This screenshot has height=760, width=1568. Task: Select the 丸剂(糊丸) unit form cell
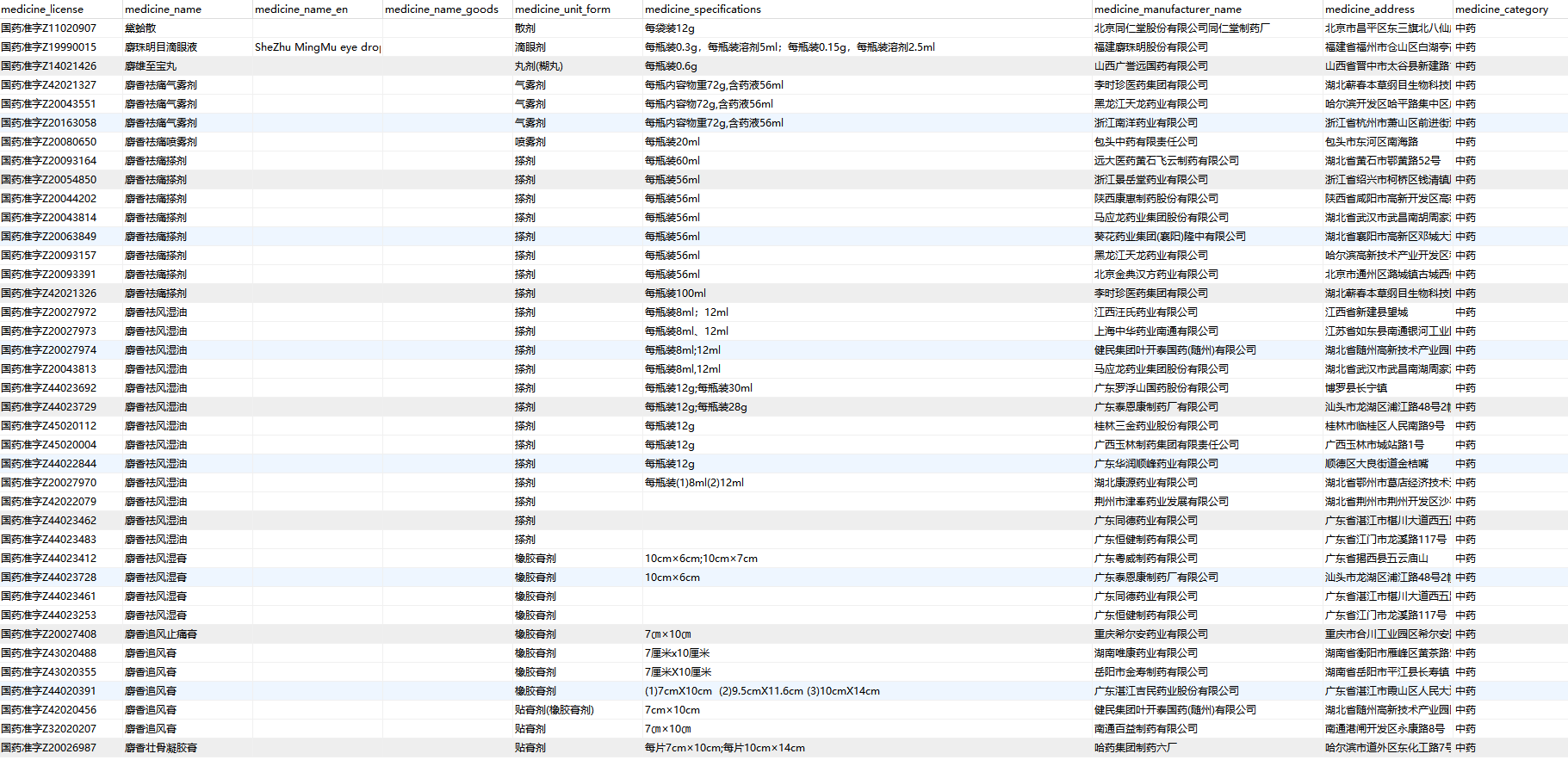coord(538,66)
